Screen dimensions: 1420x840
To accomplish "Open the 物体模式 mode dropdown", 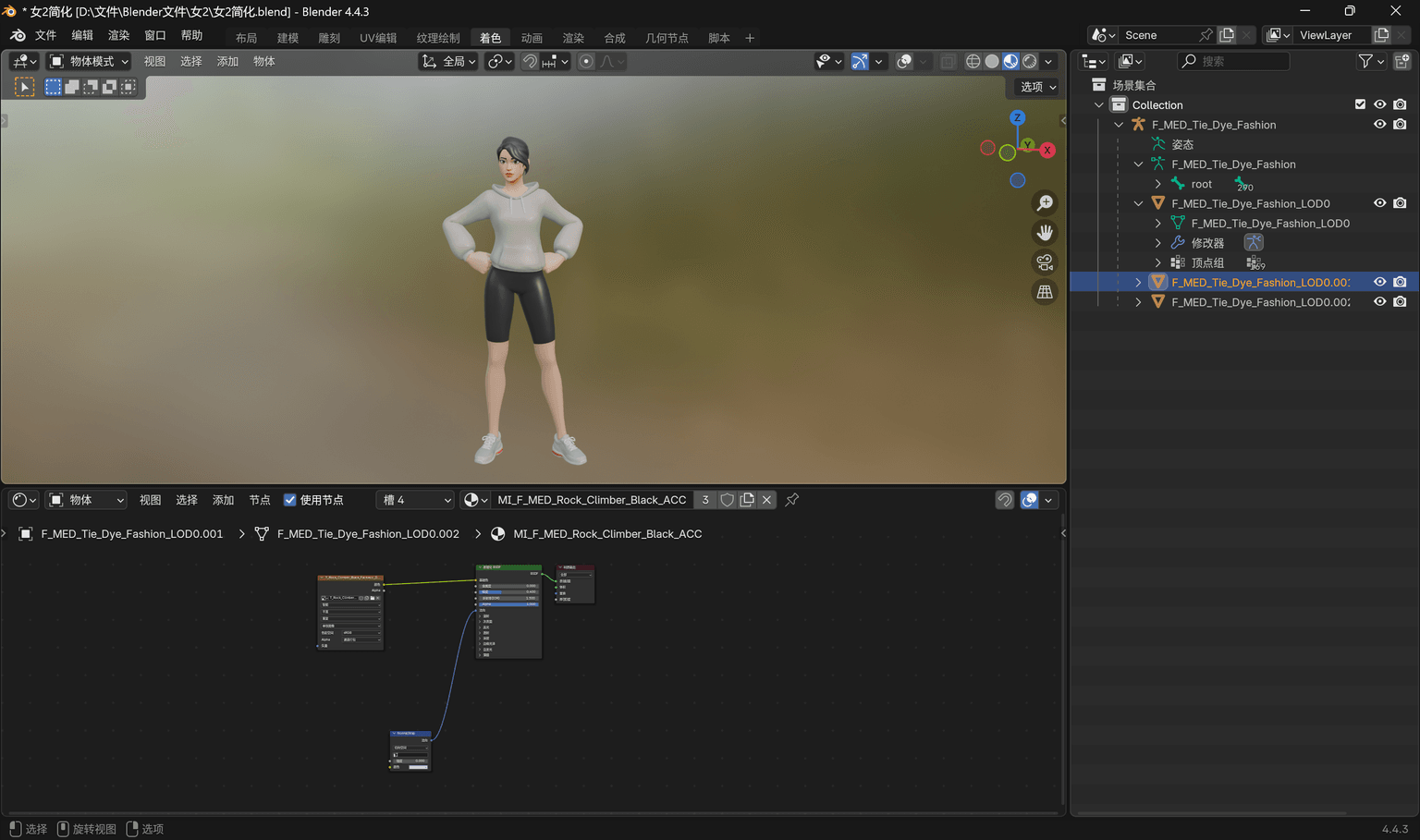I will (x=89, y=61).
